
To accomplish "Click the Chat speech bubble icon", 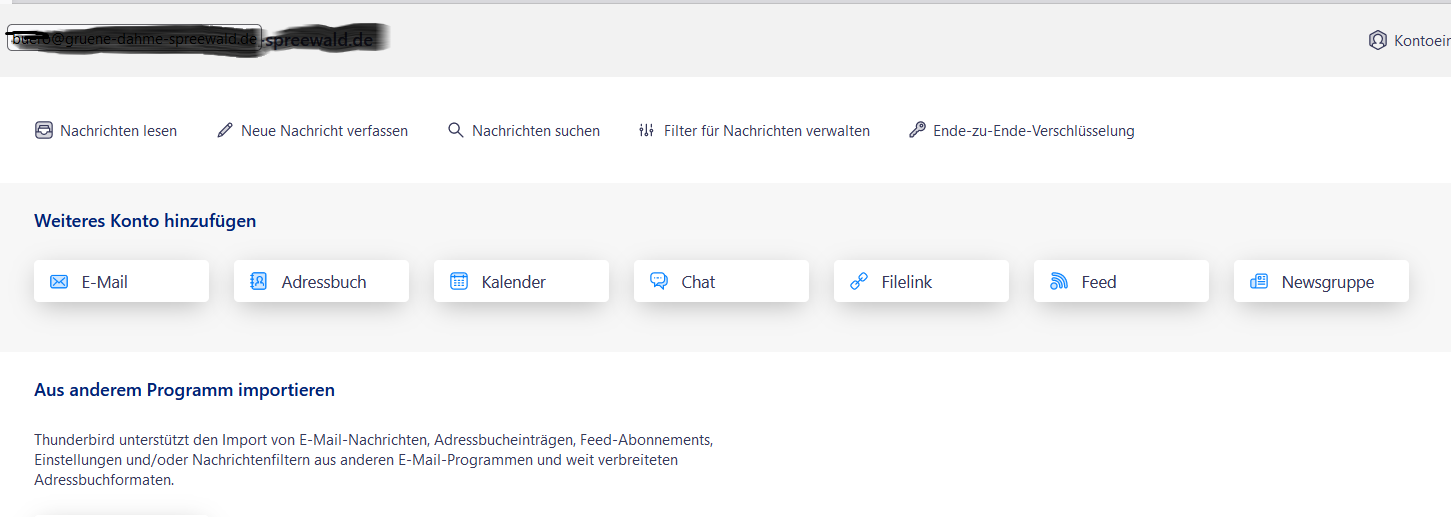I will tap(659, 281).
